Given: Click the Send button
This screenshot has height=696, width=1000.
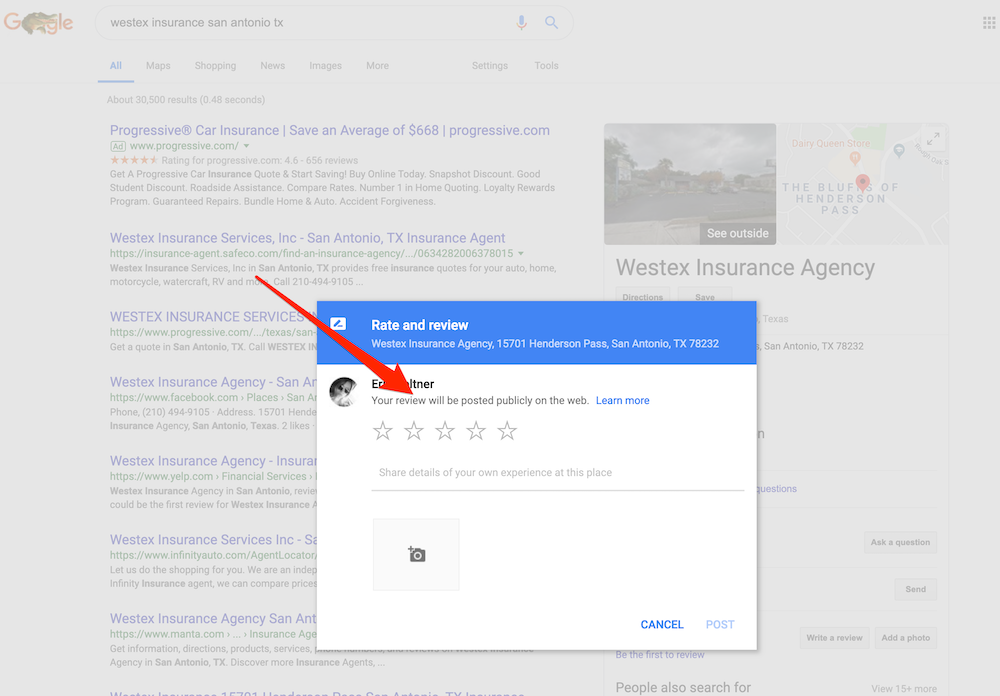Looking at the screenshot, I should tap(916, 589).
